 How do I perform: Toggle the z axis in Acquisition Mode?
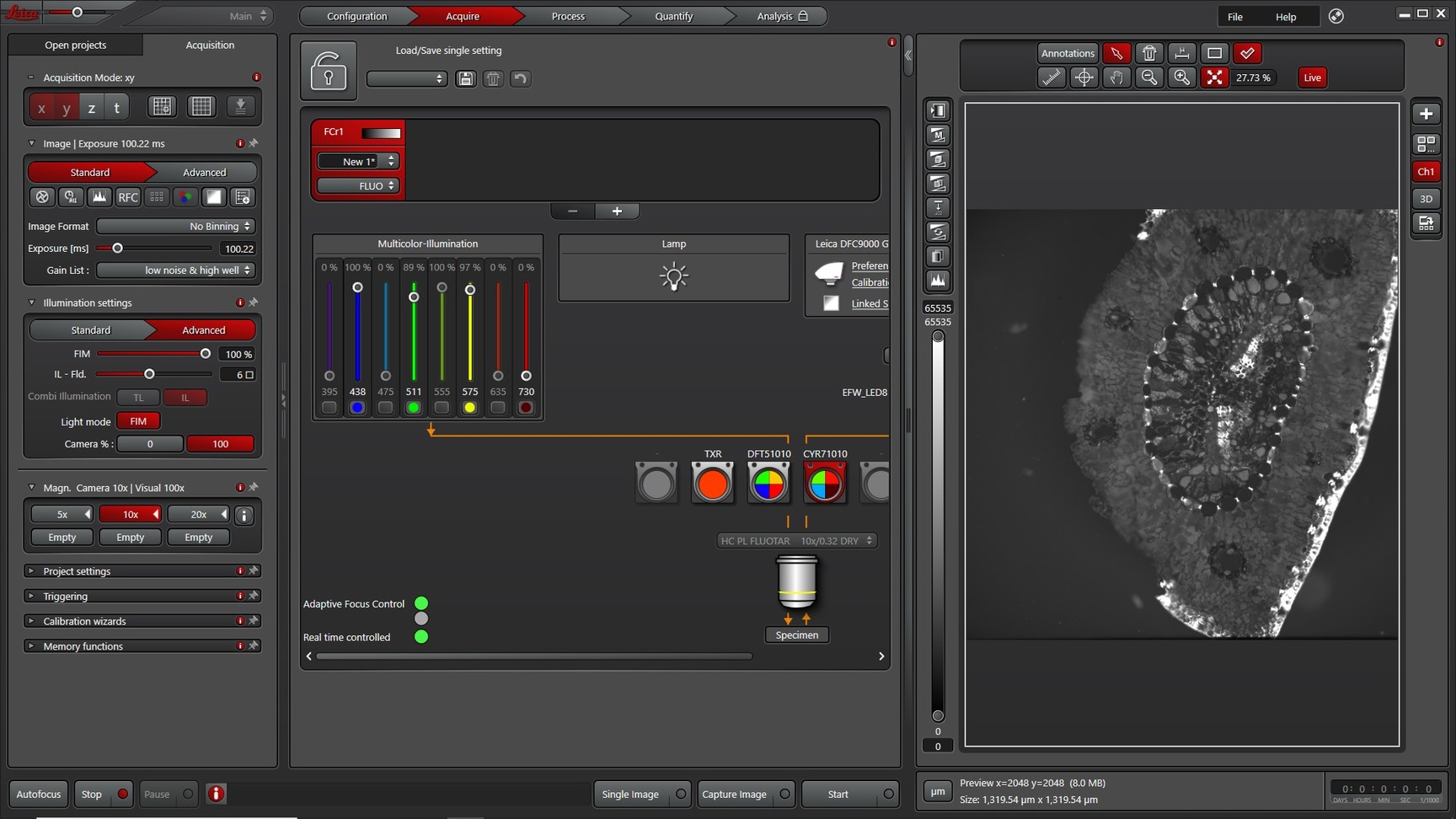pos(91,107)
